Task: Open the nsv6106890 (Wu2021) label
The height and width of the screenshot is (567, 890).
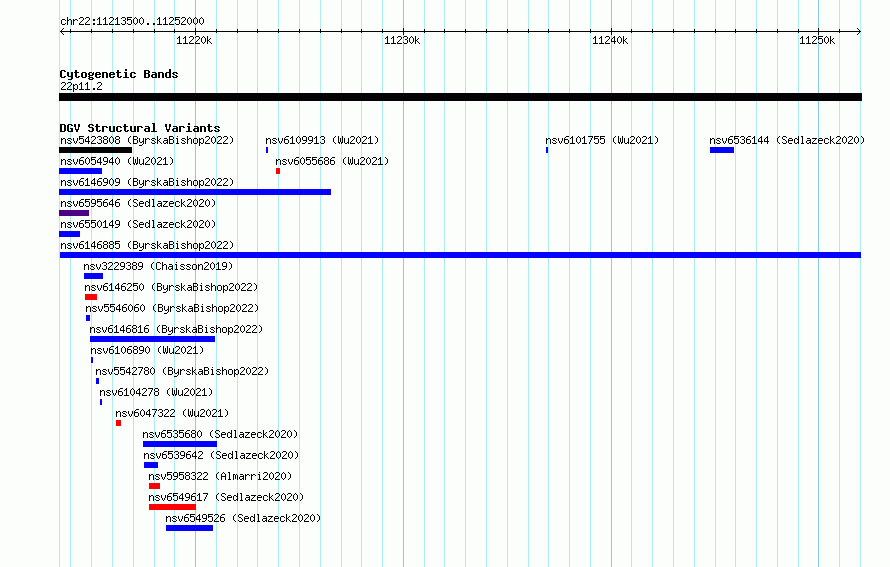Action: point(147,350)
